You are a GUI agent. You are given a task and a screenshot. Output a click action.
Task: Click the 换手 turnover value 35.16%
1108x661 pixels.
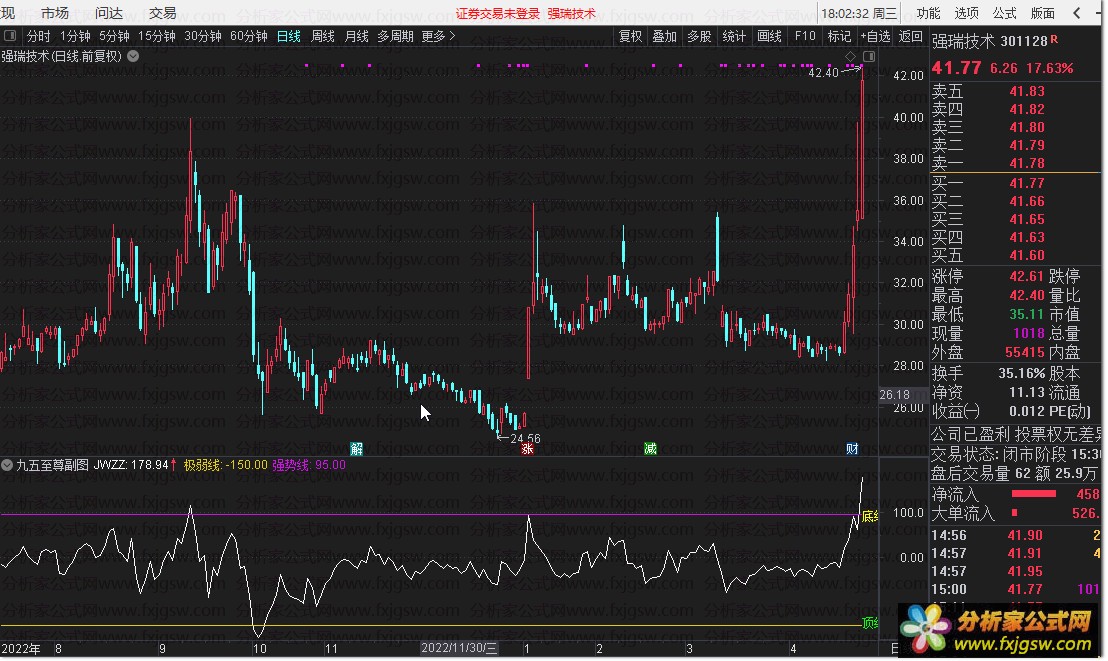point(1021,373)
